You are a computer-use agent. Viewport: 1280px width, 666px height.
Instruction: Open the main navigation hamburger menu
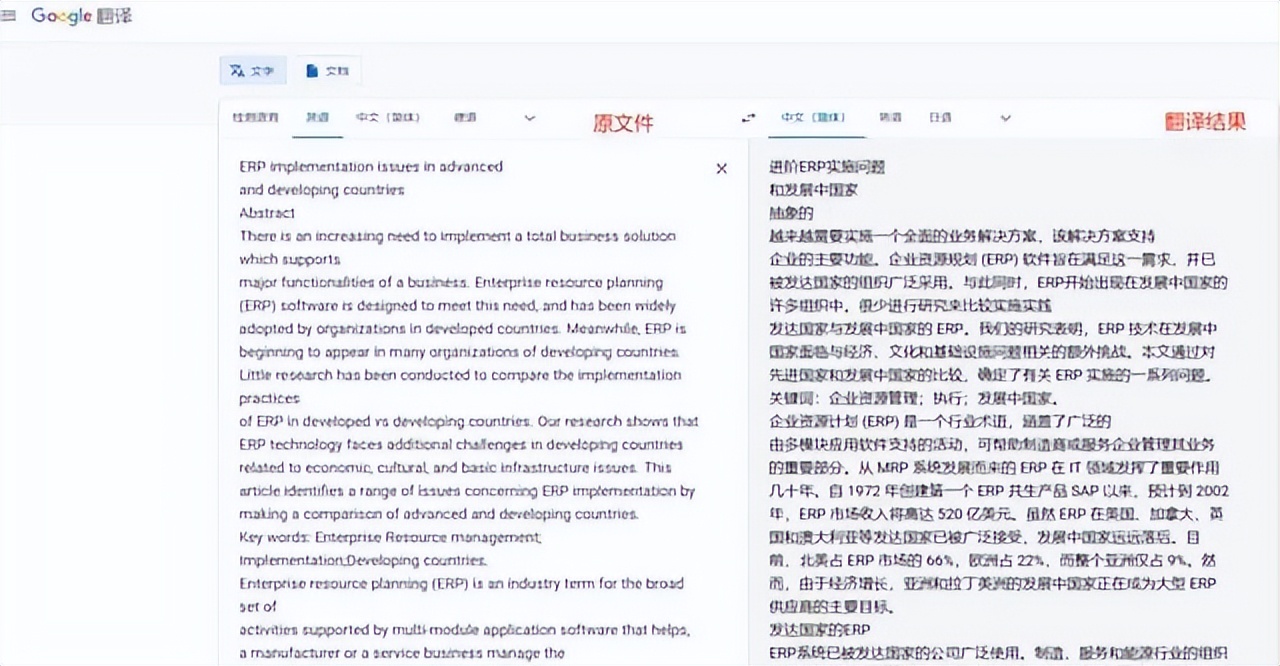coord(10,15)
